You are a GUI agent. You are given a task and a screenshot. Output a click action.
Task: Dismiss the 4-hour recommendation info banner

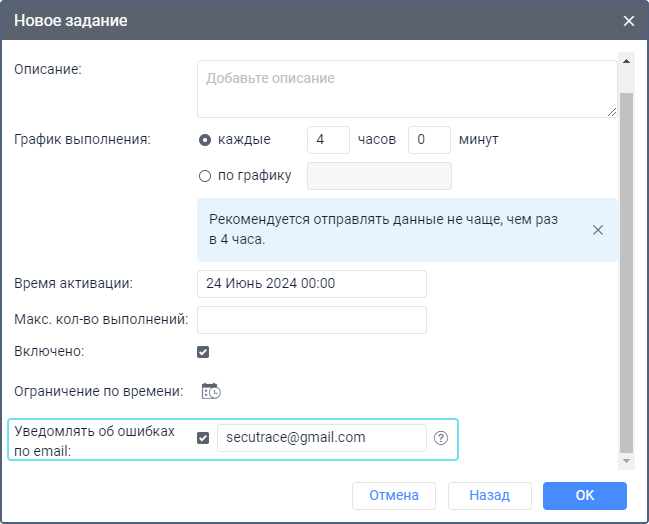[x=598, y=229]
